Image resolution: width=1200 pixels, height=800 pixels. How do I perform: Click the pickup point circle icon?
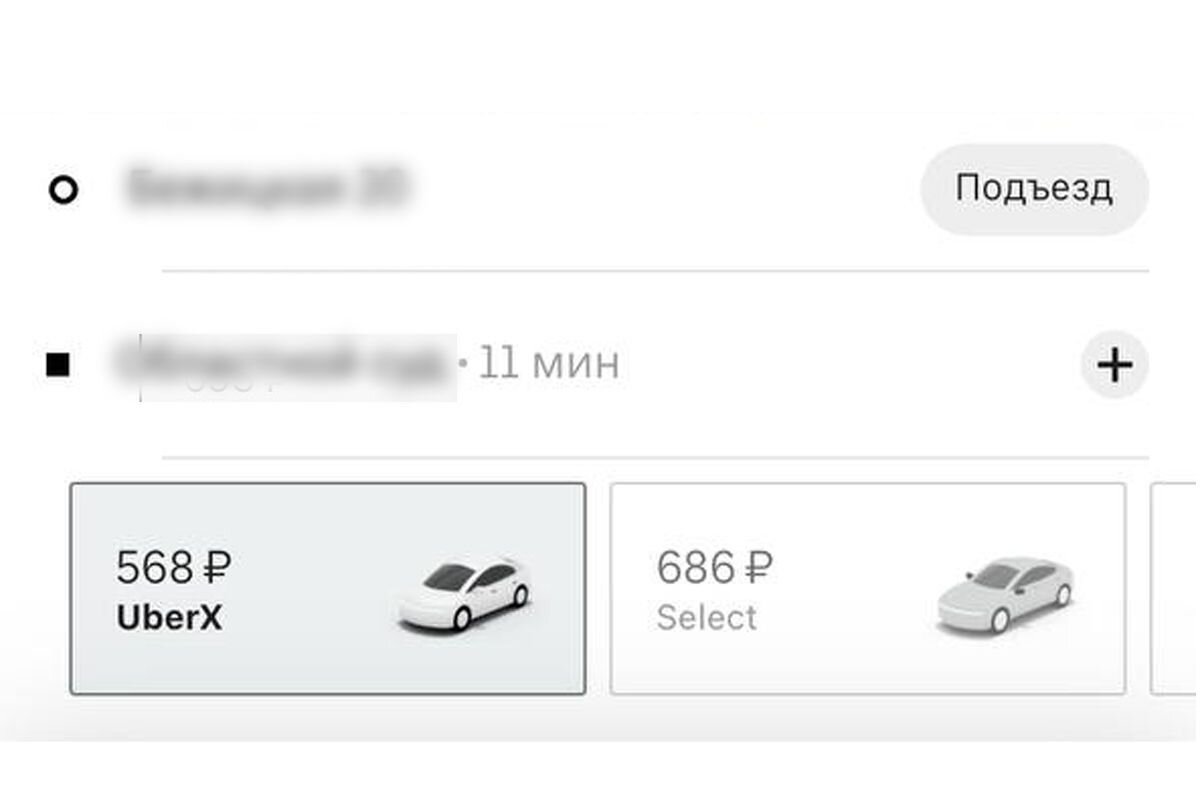pos(63,190)
